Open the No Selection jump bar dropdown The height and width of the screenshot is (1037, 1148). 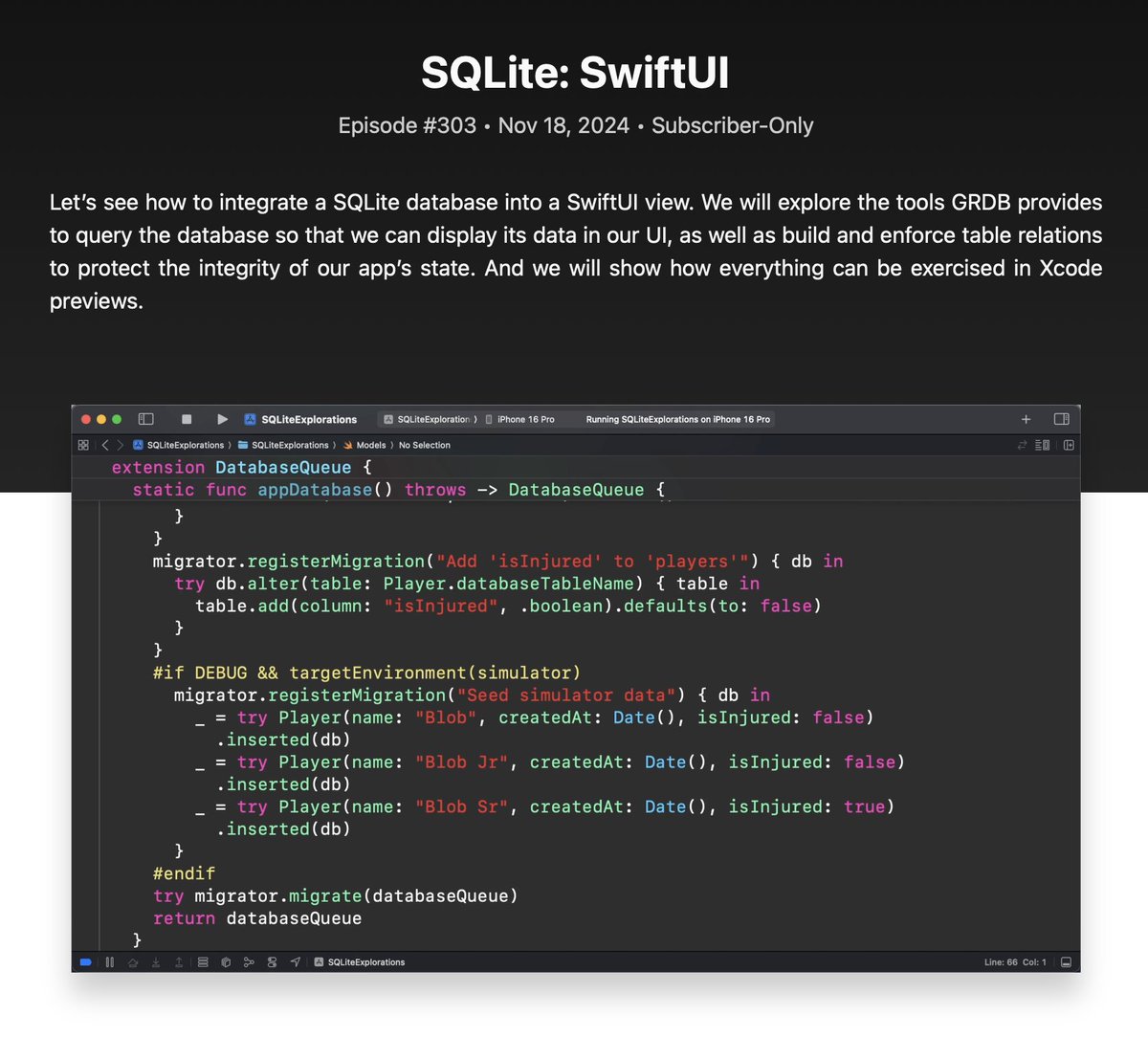(424, 445)
